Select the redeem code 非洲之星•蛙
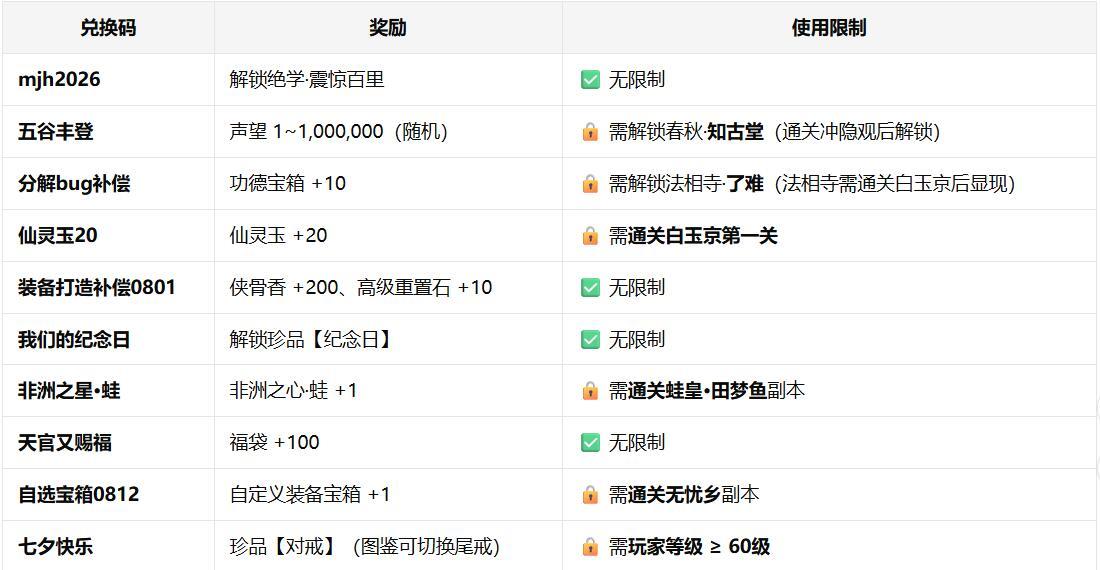The width and height of the screenshot is (1100, 570). pos(69,391)
